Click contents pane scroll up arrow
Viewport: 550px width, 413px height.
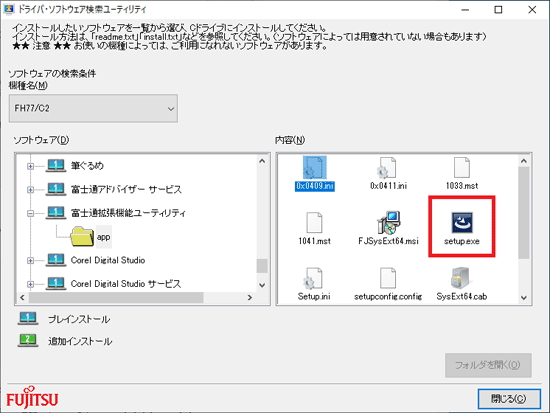(x=524, y=161)
